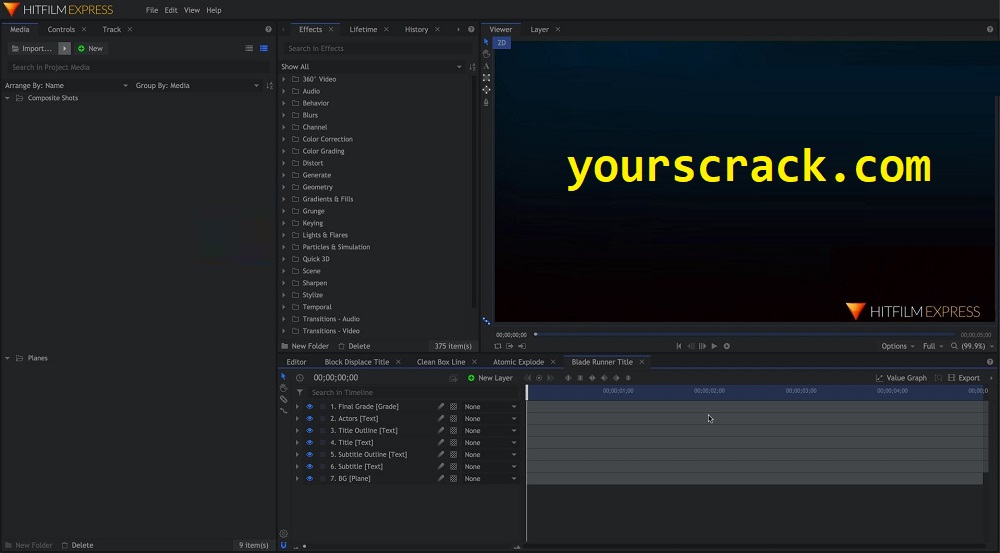This screenshot has height=553, width=1000.
Task: Select the arrow selection tool in Viewer
Action: 486,42
